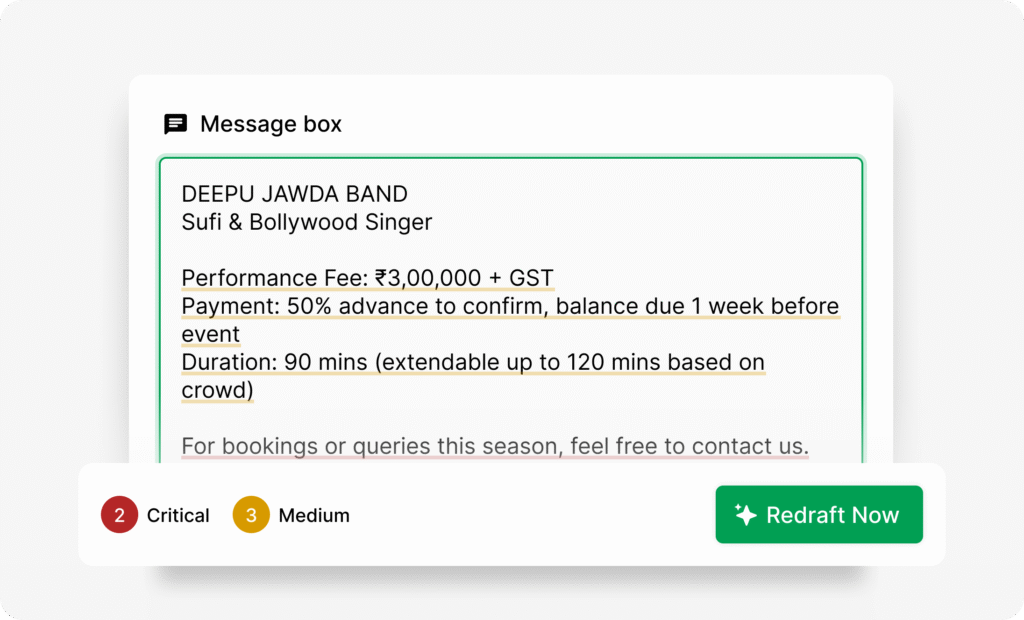1024x620 pixels.
Task: Click the Medium issues label
Action: [x=314, y=516]
